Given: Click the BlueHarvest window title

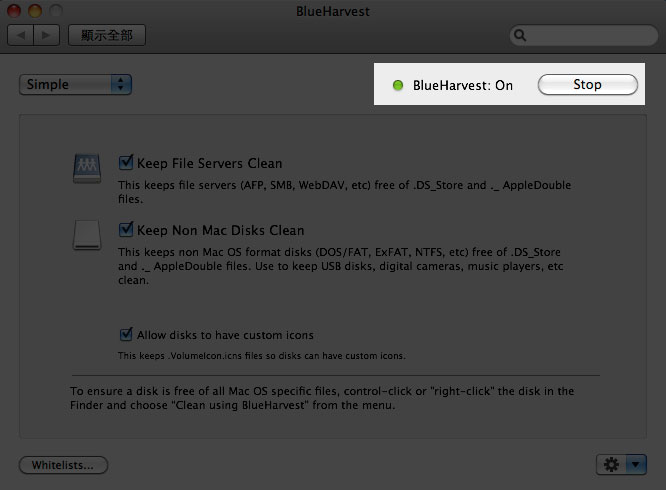Looking at the screenshot, I should click(333, 11).
